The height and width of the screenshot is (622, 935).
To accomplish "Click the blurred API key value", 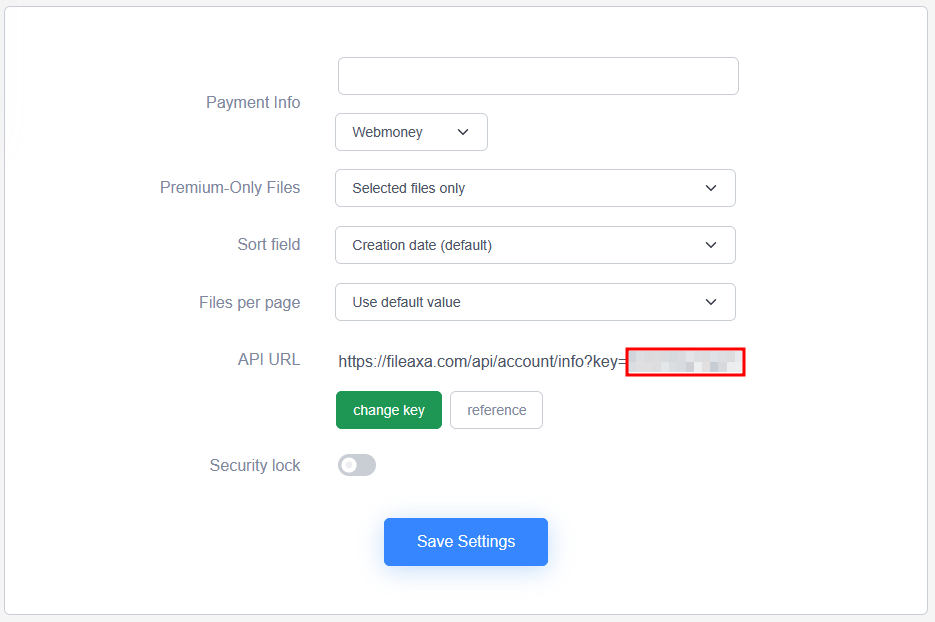I will click(x=685, y=362).
